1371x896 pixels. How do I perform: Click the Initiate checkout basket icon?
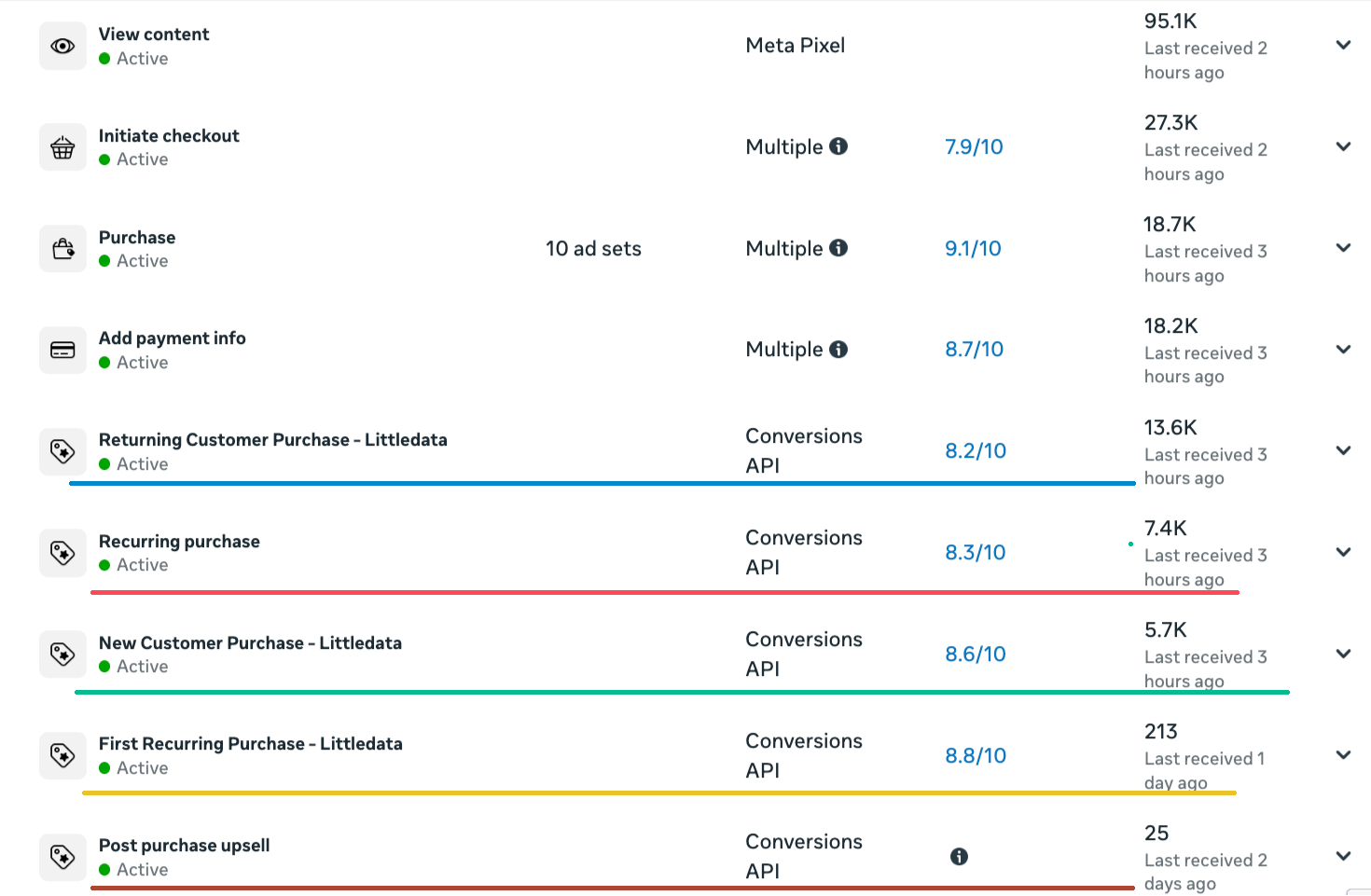point(62,147)
